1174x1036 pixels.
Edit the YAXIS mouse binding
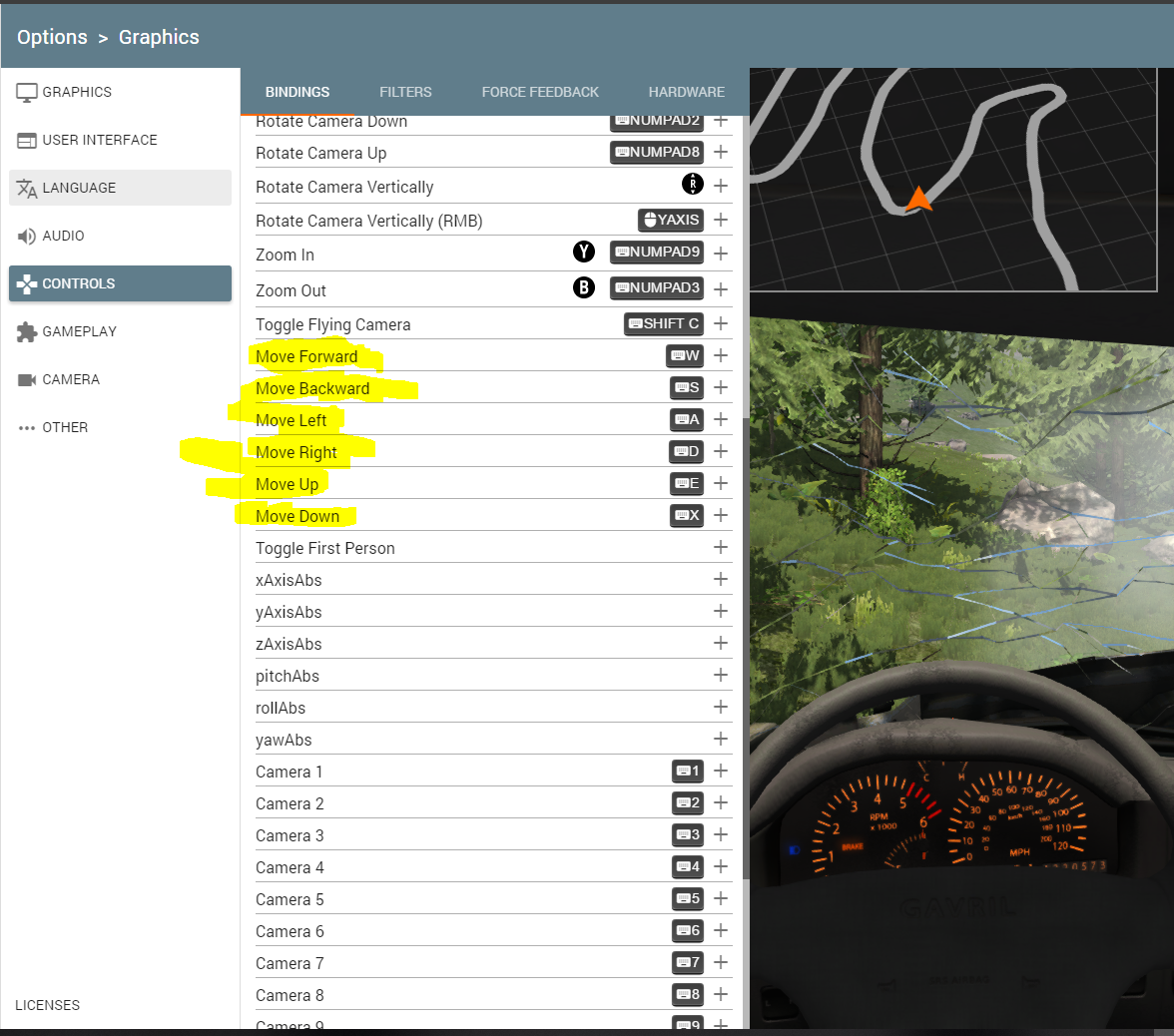click(x=671, y=220)
